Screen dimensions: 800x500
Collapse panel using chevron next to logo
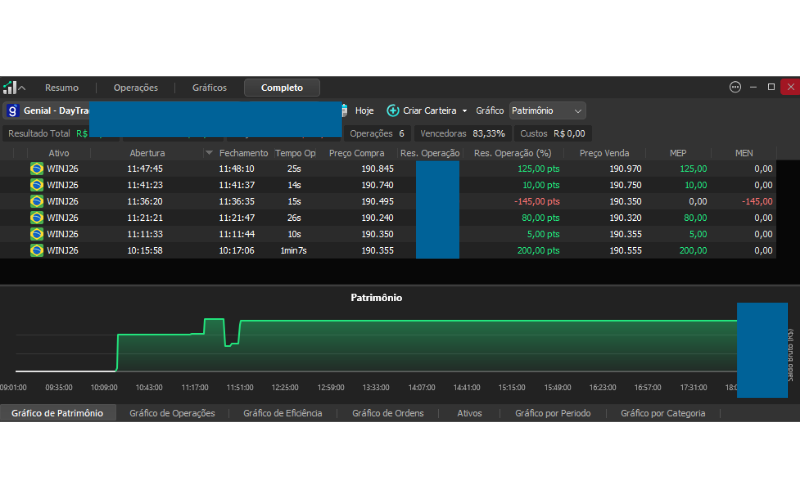[23, 88]
